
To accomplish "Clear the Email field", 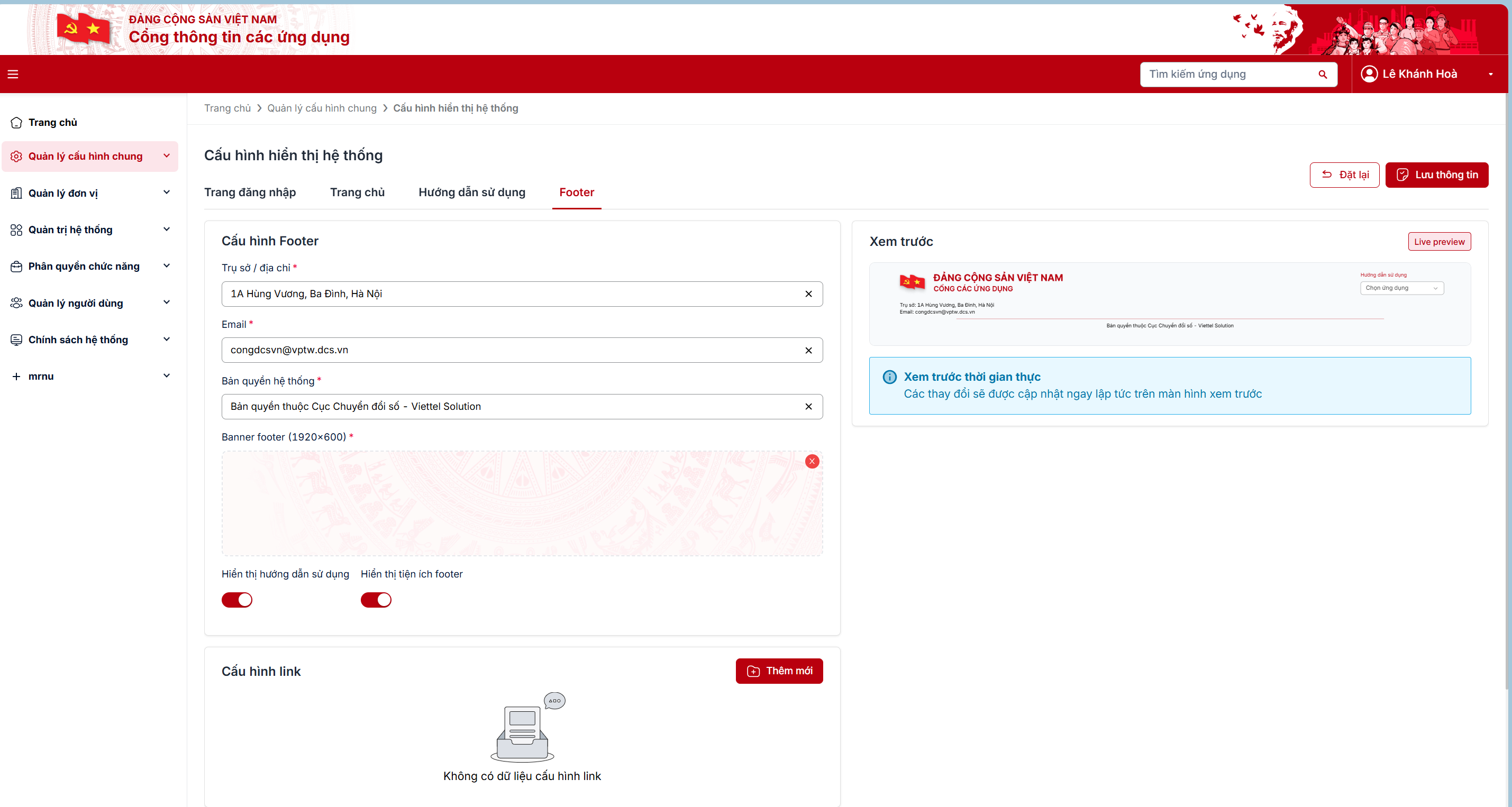I will 808,351.
